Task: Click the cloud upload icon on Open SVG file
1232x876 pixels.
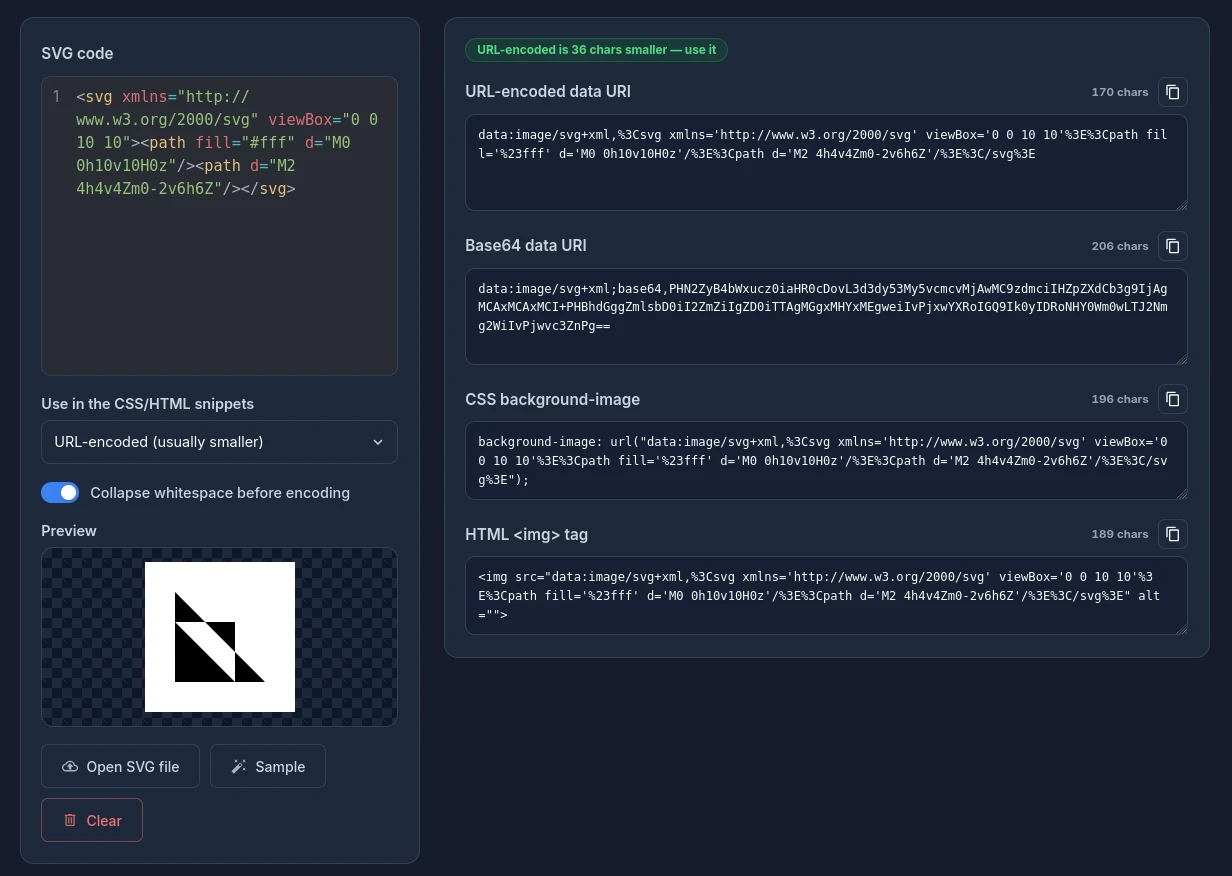Action: click(x=70, y=767)
